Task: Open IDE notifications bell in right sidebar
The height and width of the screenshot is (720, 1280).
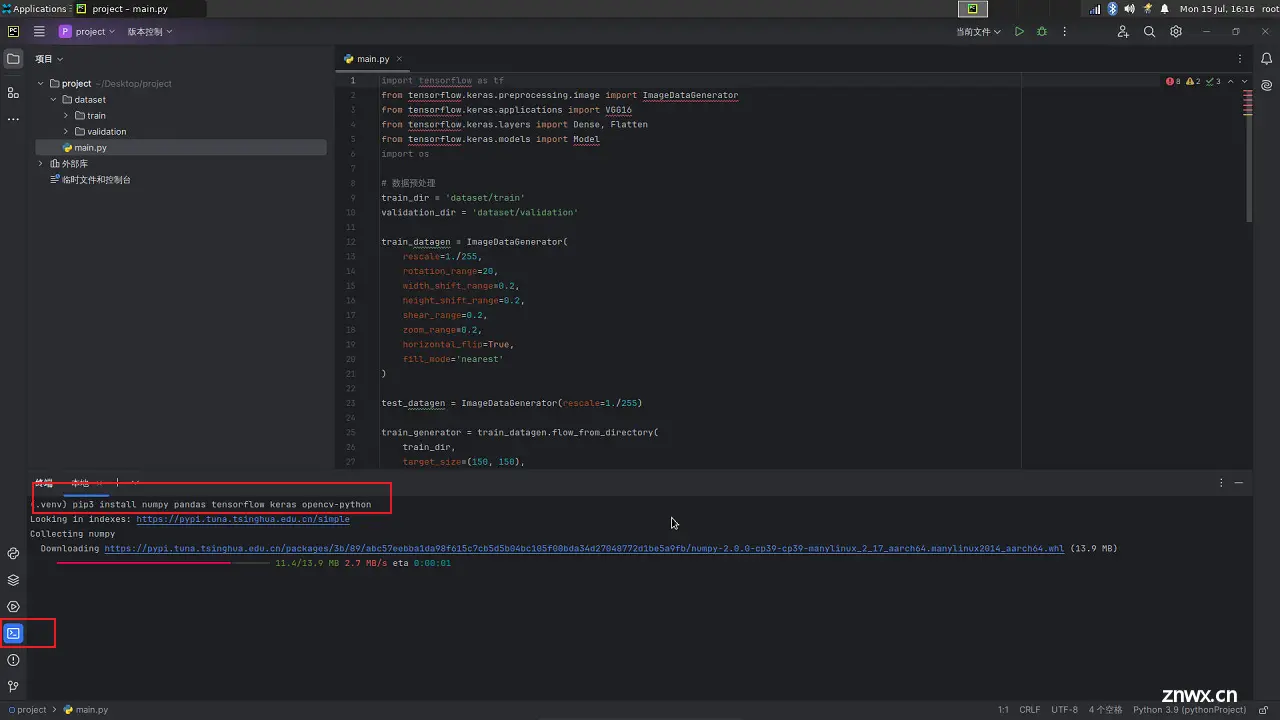Action: (x=1266, y=59)
